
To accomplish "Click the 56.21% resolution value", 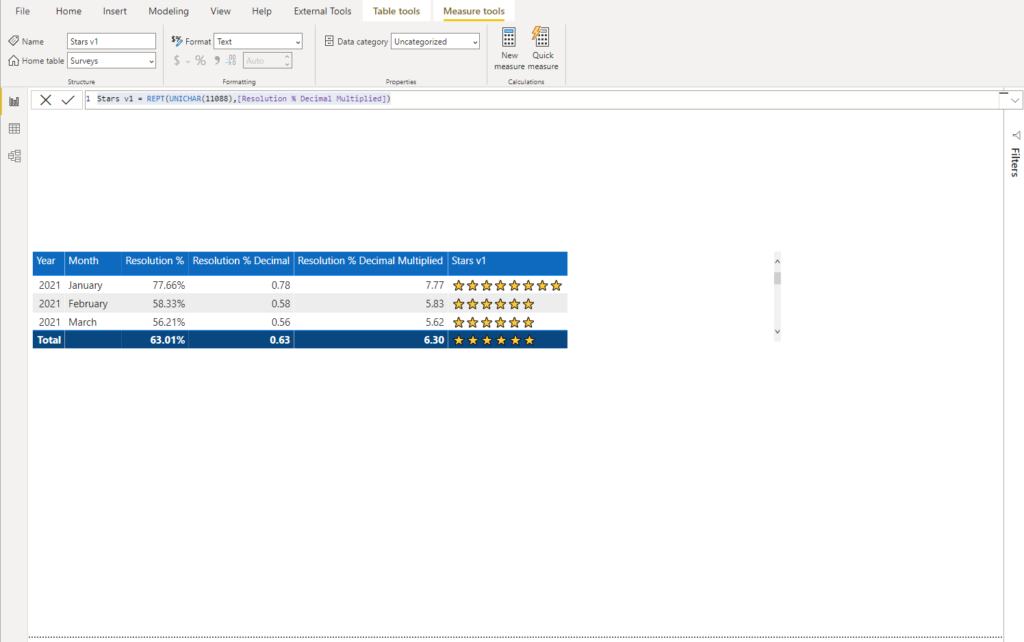I will tap(168, 322).
